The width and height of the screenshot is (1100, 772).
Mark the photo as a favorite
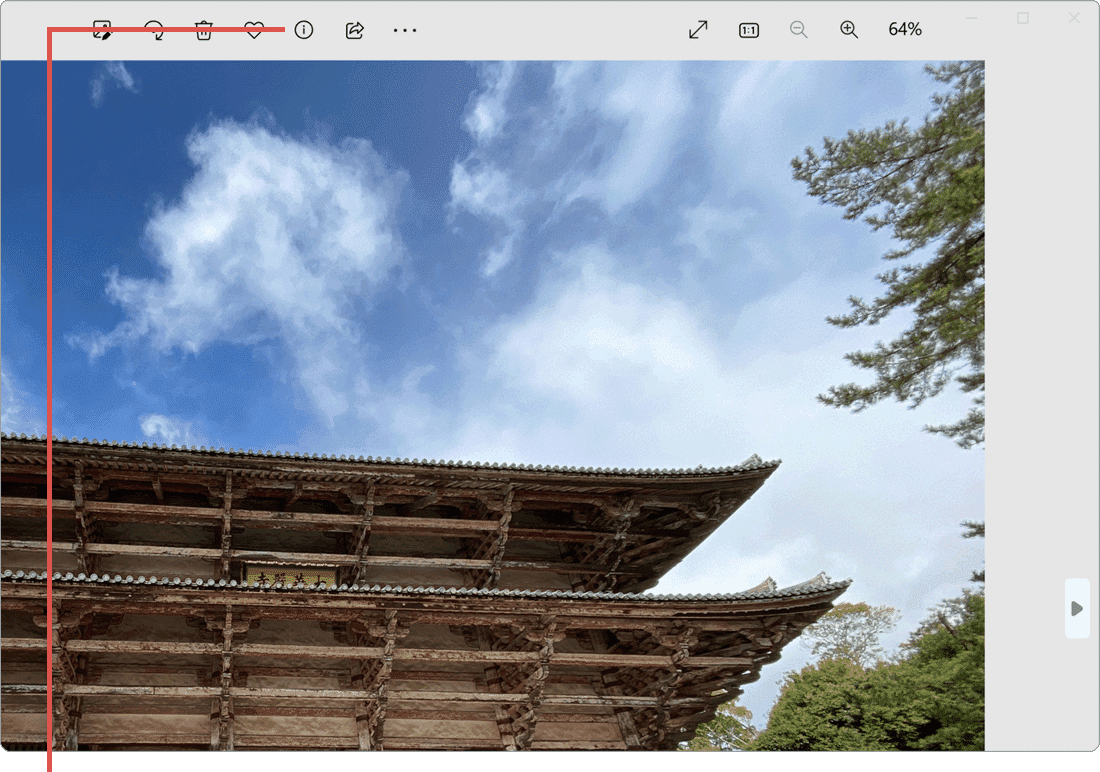[253, 30]
